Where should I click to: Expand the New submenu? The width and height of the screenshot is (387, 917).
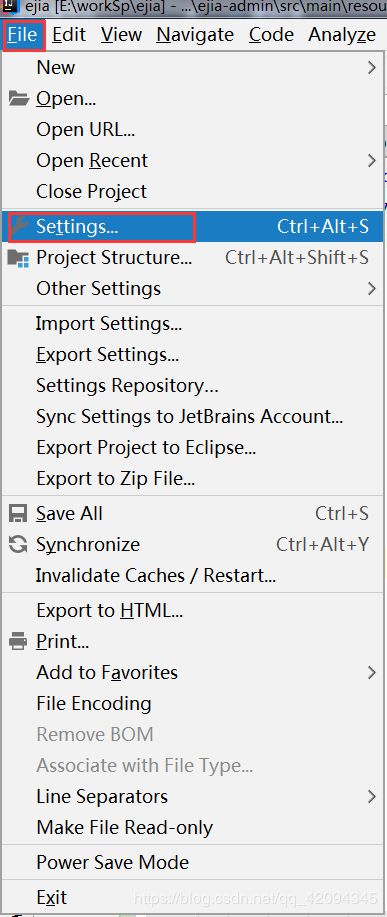[193, 67]
